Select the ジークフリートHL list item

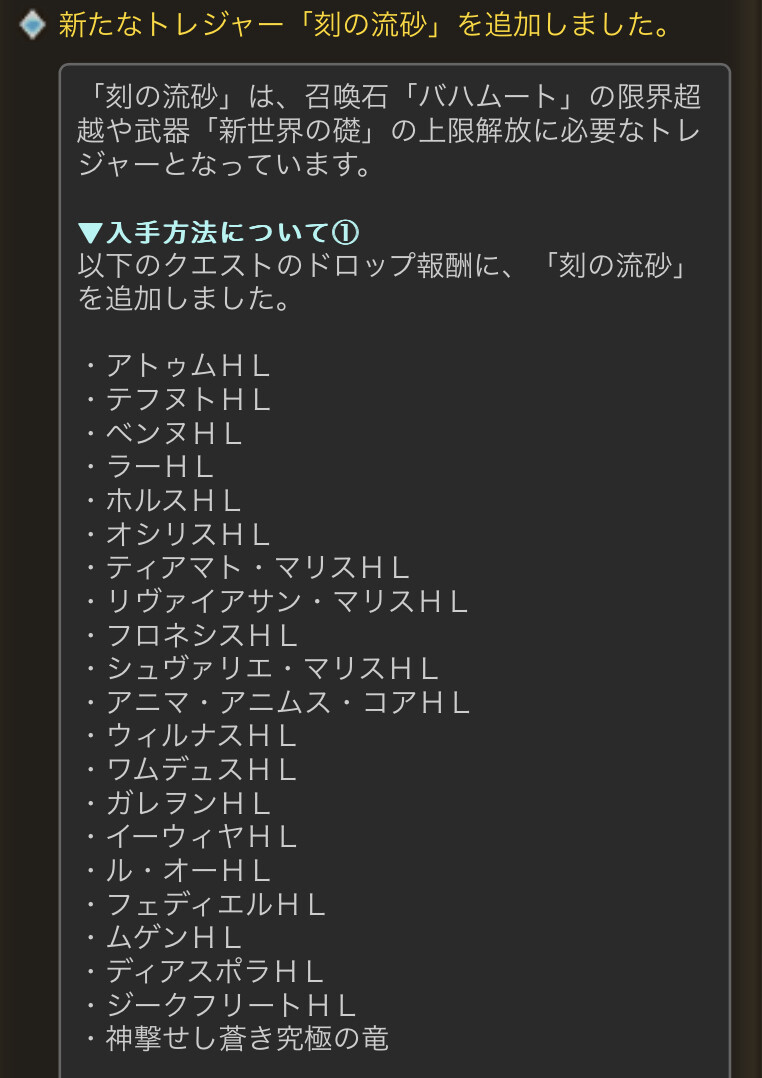tap(219, 1006)
